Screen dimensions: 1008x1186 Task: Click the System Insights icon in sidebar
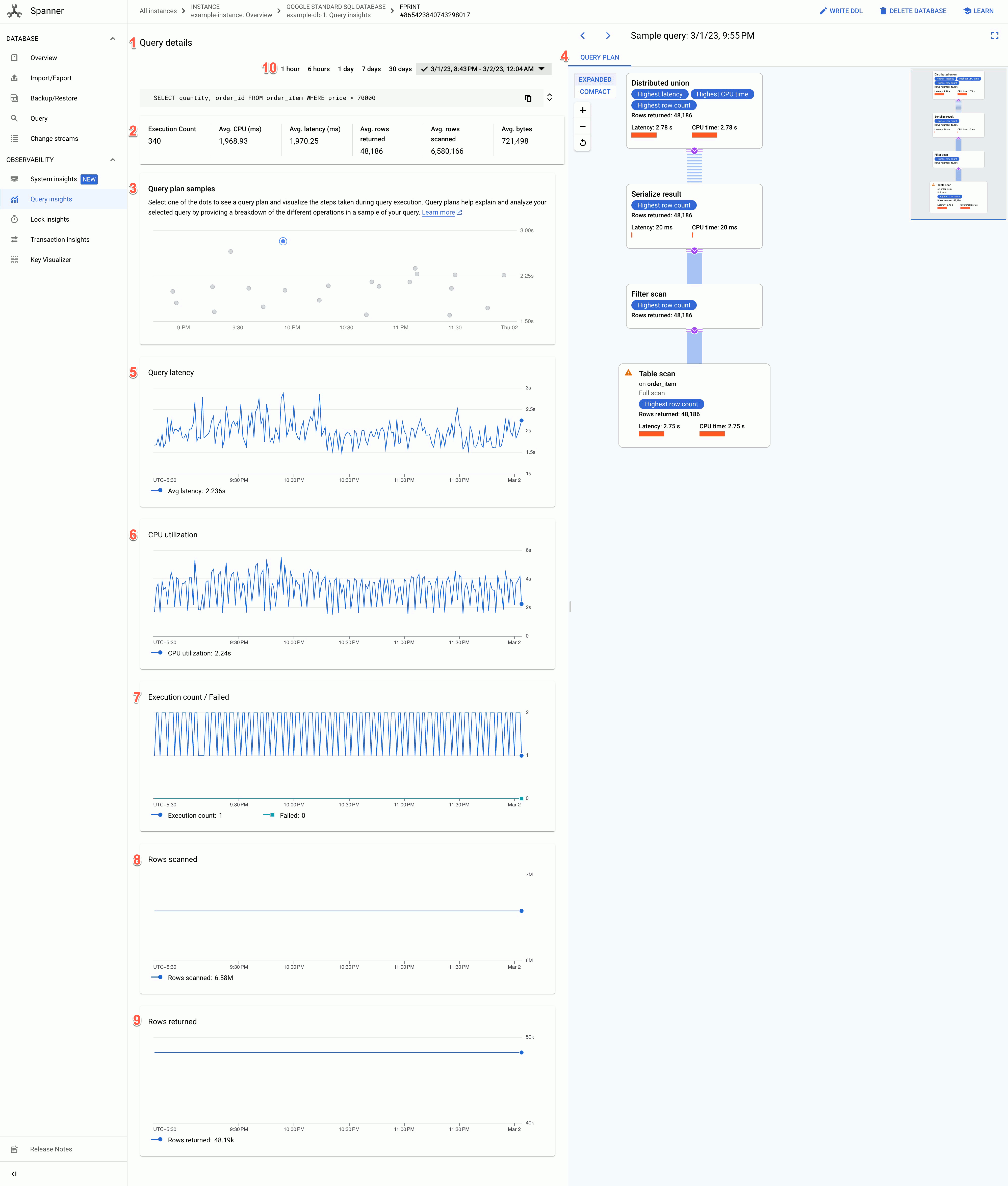(14, 179)
